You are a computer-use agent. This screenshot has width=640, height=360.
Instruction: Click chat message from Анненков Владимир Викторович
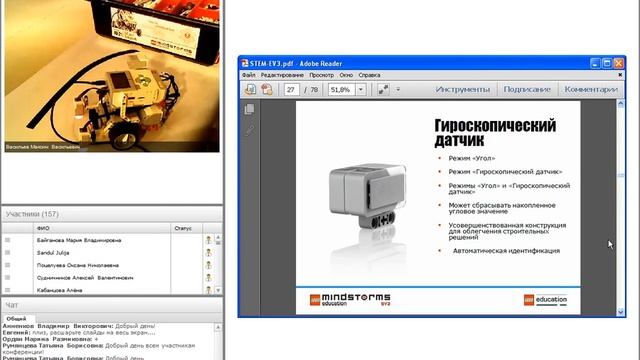[79, 326]
